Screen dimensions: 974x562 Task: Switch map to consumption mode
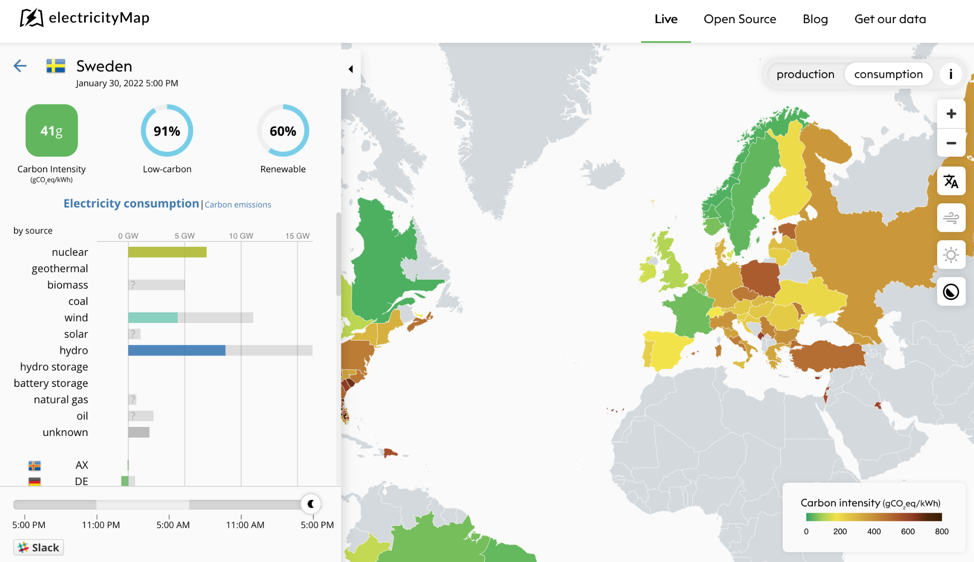coord(888,74)
